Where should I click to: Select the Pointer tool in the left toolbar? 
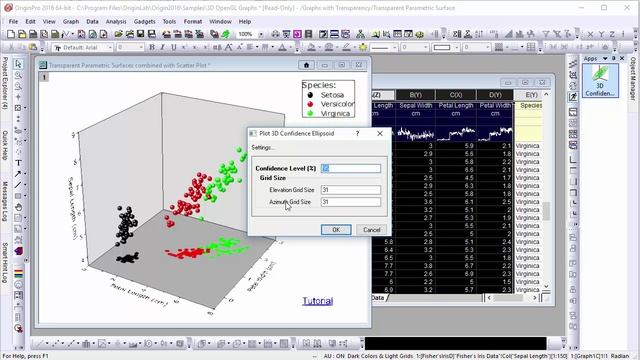click(18, 64)
